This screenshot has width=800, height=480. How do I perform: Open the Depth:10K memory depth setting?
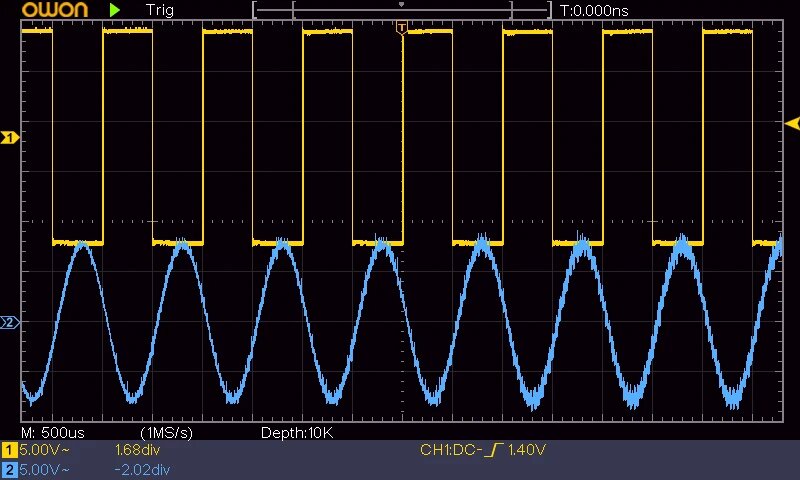(297, 433)
